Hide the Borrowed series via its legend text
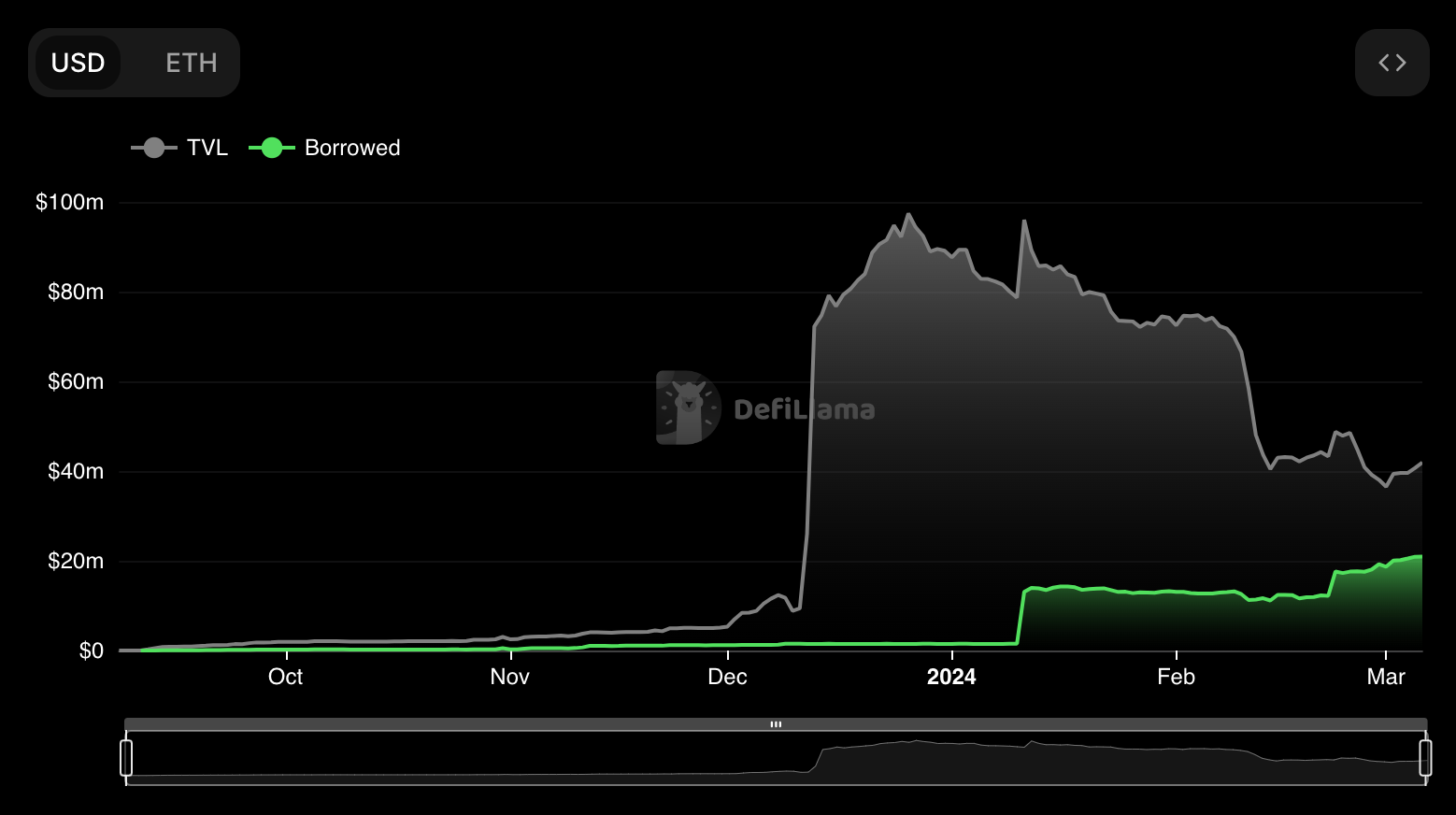 [x=352, y=148]
